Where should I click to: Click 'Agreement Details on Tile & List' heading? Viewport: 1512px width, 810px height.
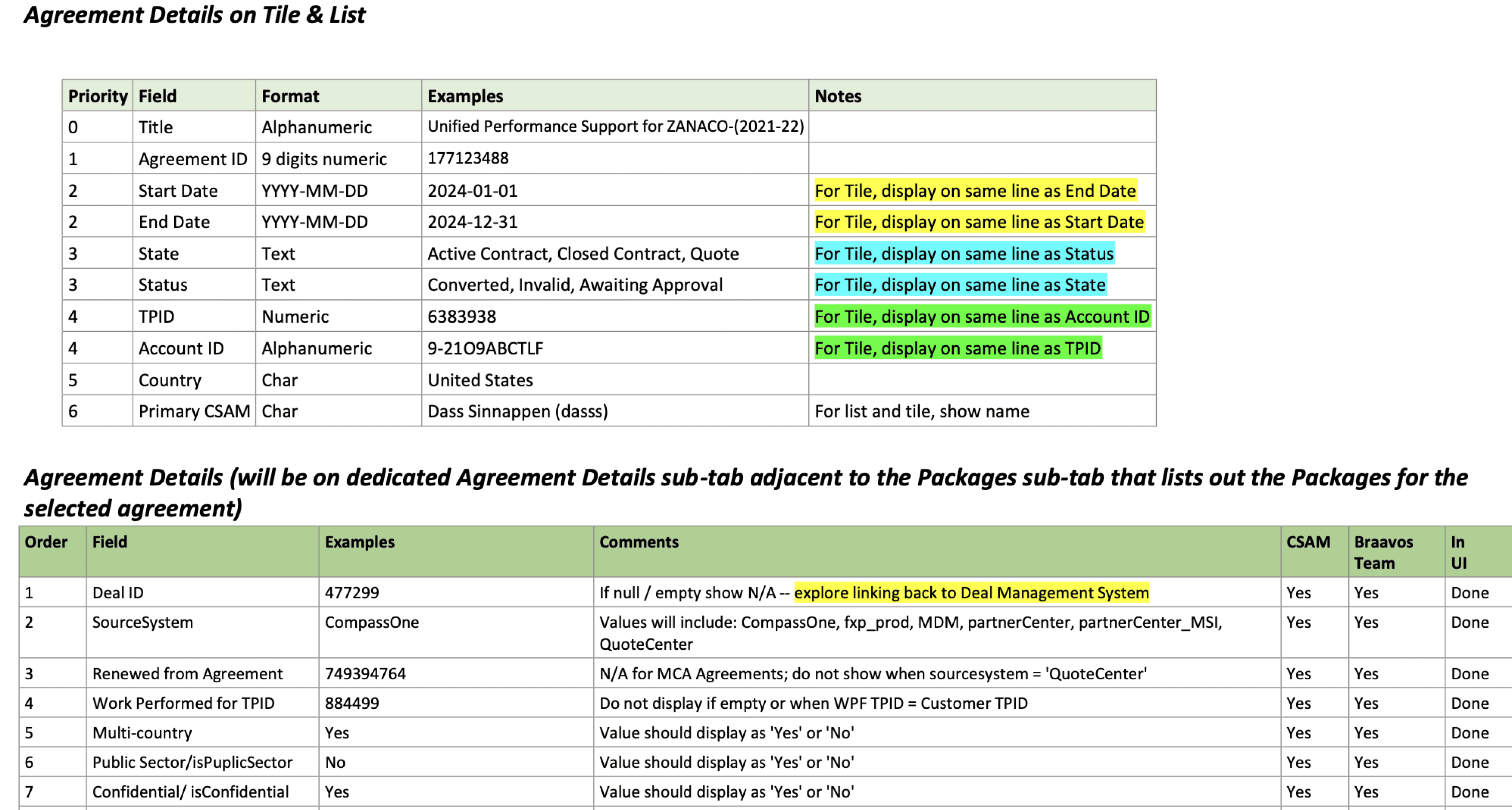click(x=194, y=15)
